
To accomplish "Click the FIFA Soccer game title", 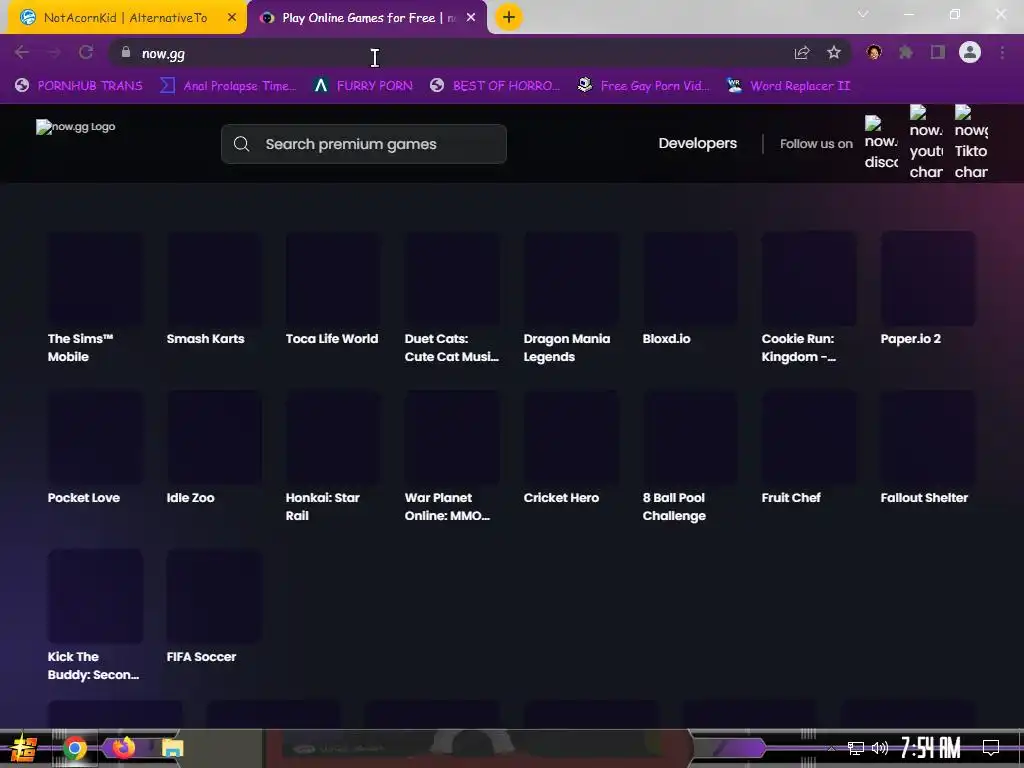I will [201, 657].
